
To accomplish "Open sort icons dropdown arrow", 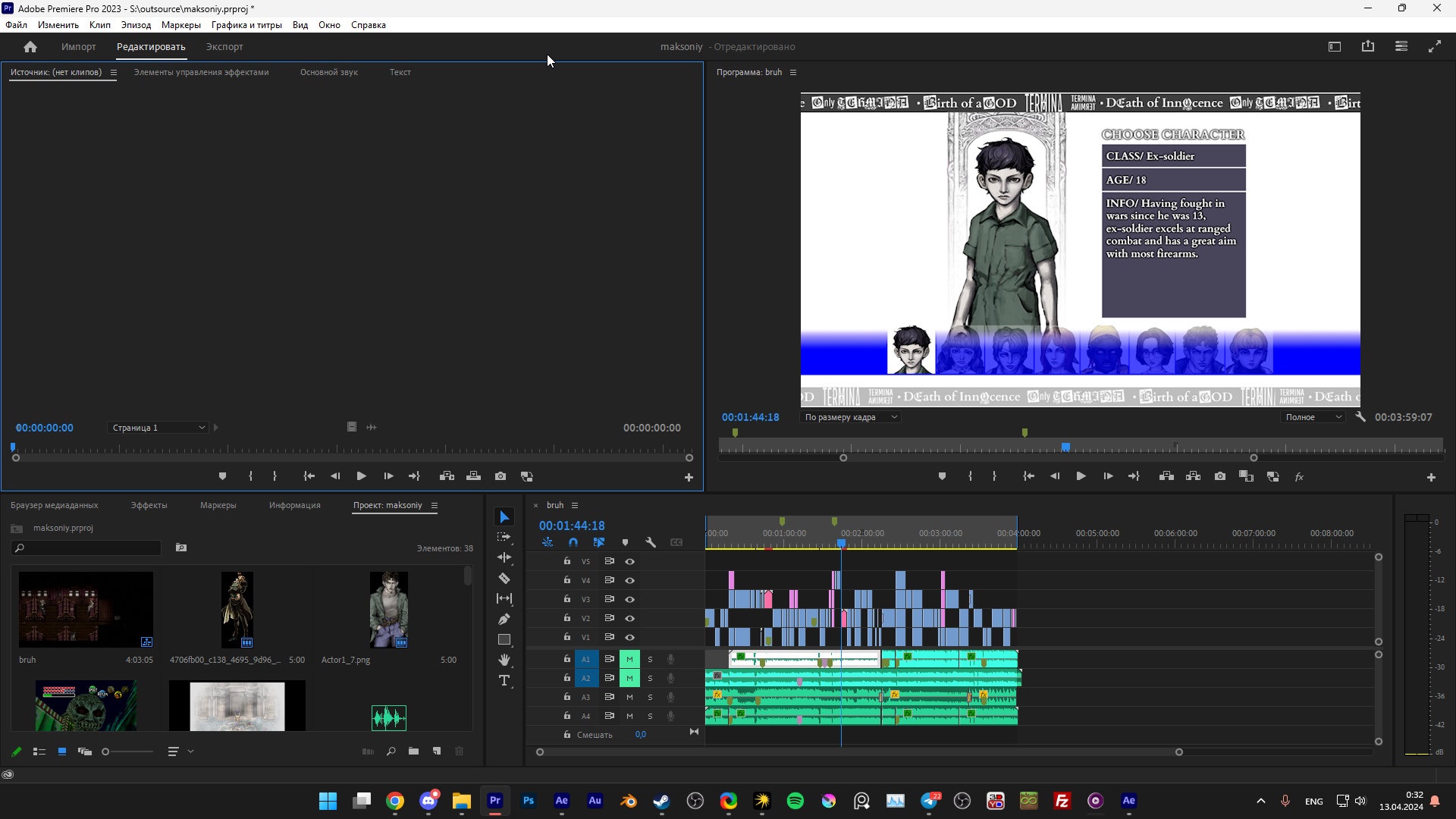I will (190, 752).
